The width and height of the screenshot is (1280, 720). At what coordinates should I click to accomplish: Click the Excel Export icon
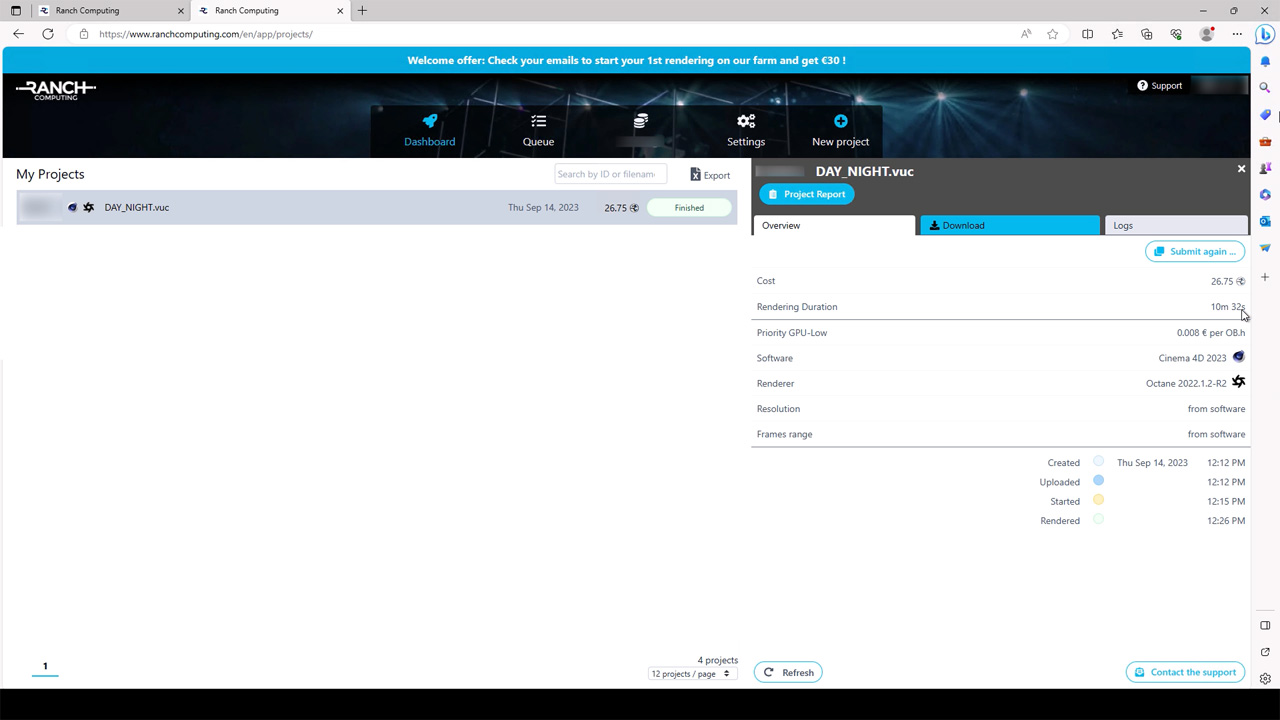click(695, 175)
